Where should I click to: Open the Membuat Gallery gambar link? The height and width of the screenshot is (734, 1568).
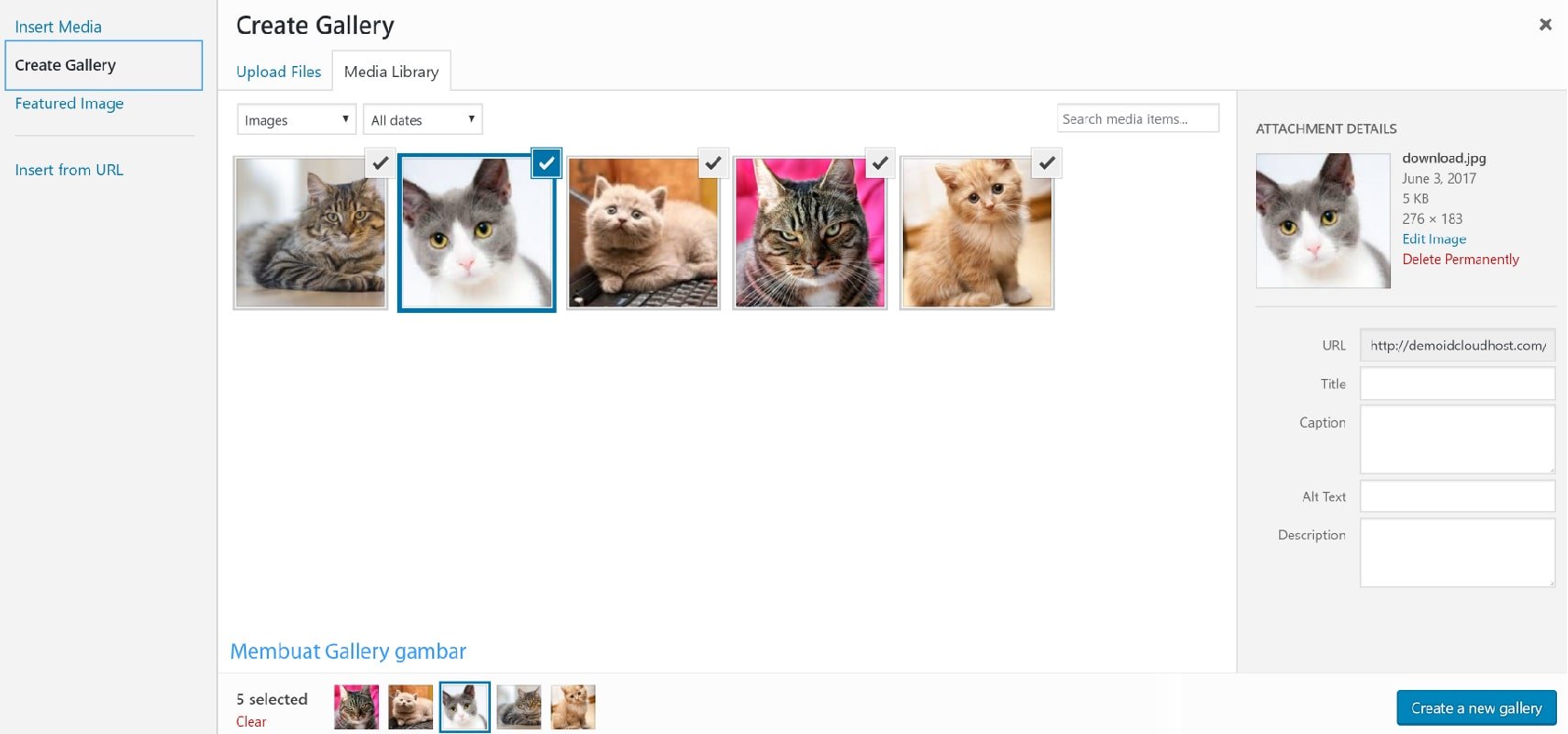click(x=348, y=651)
